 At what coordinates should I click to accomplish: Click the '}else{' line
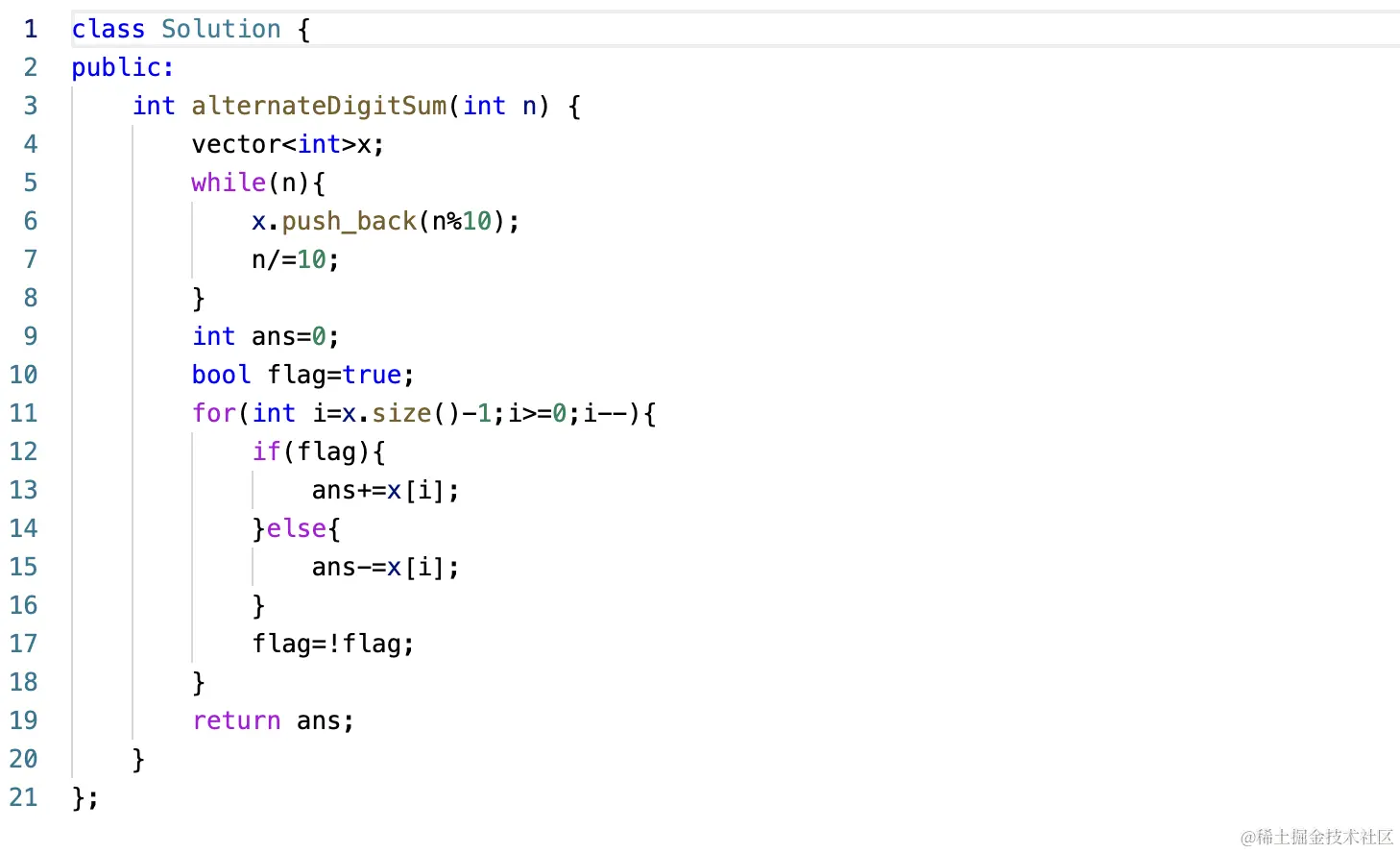296,528
